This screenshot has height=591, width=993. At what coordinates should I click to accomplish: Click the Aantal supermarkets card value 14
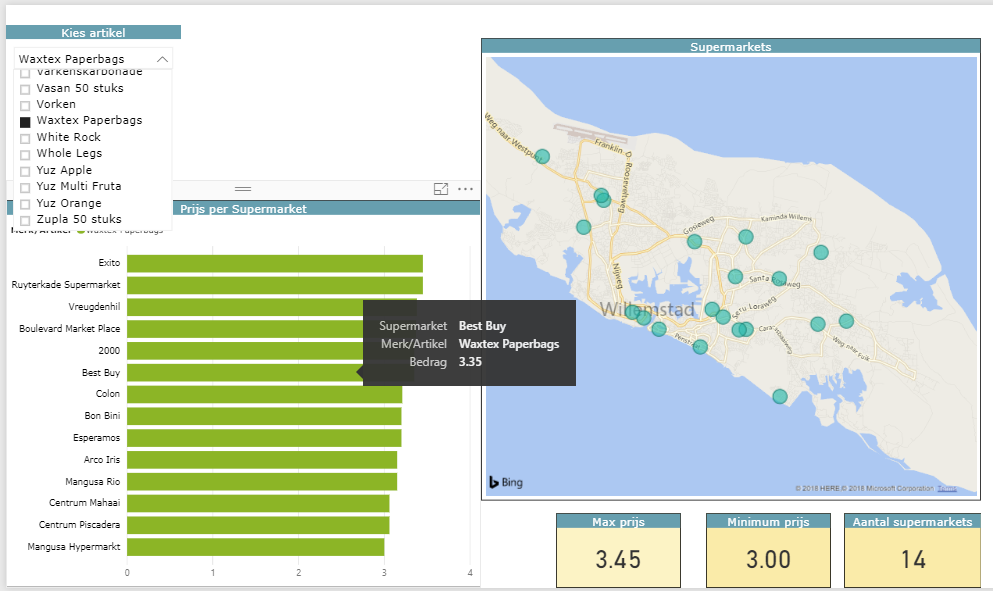click(913, 559)
